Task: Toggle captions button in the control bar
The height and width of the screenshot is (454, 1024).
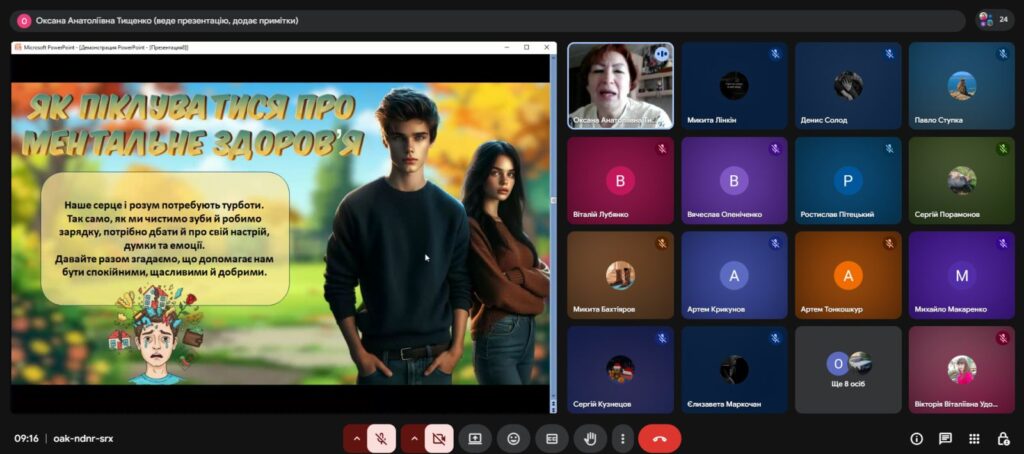Action: 552,439
